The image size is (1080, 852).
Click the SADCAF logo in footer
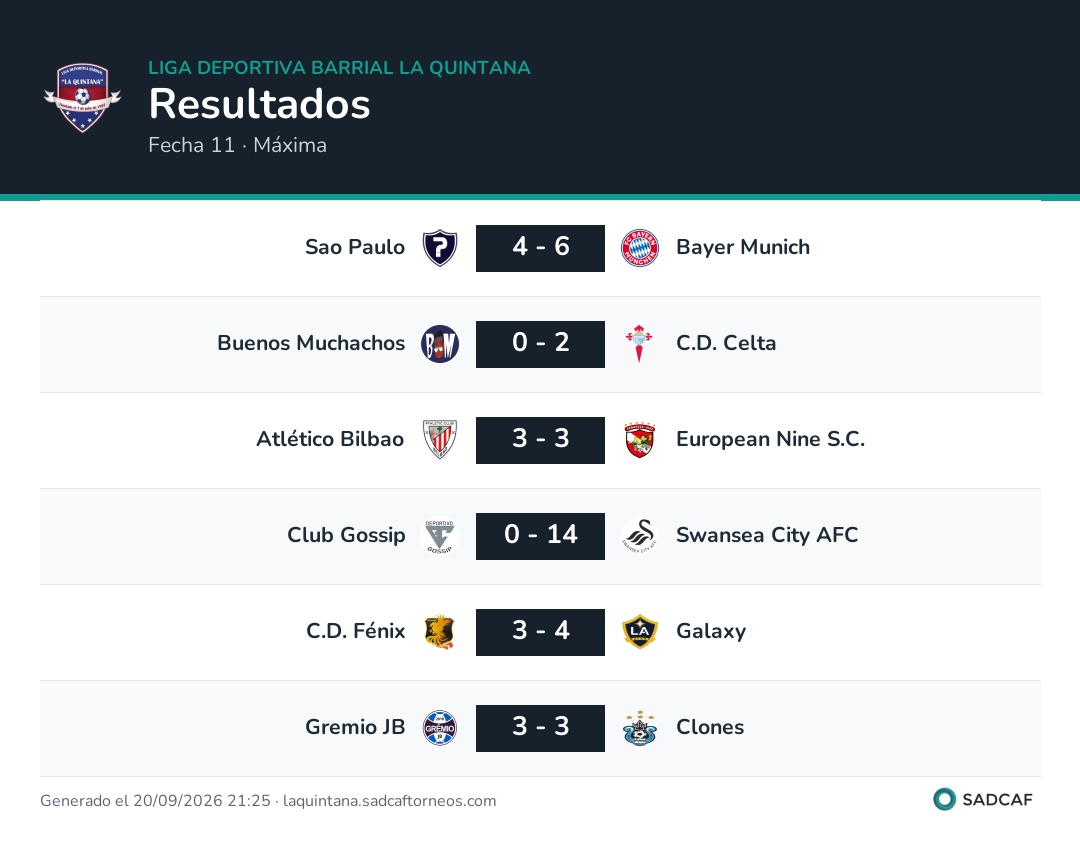coord(983,800)
